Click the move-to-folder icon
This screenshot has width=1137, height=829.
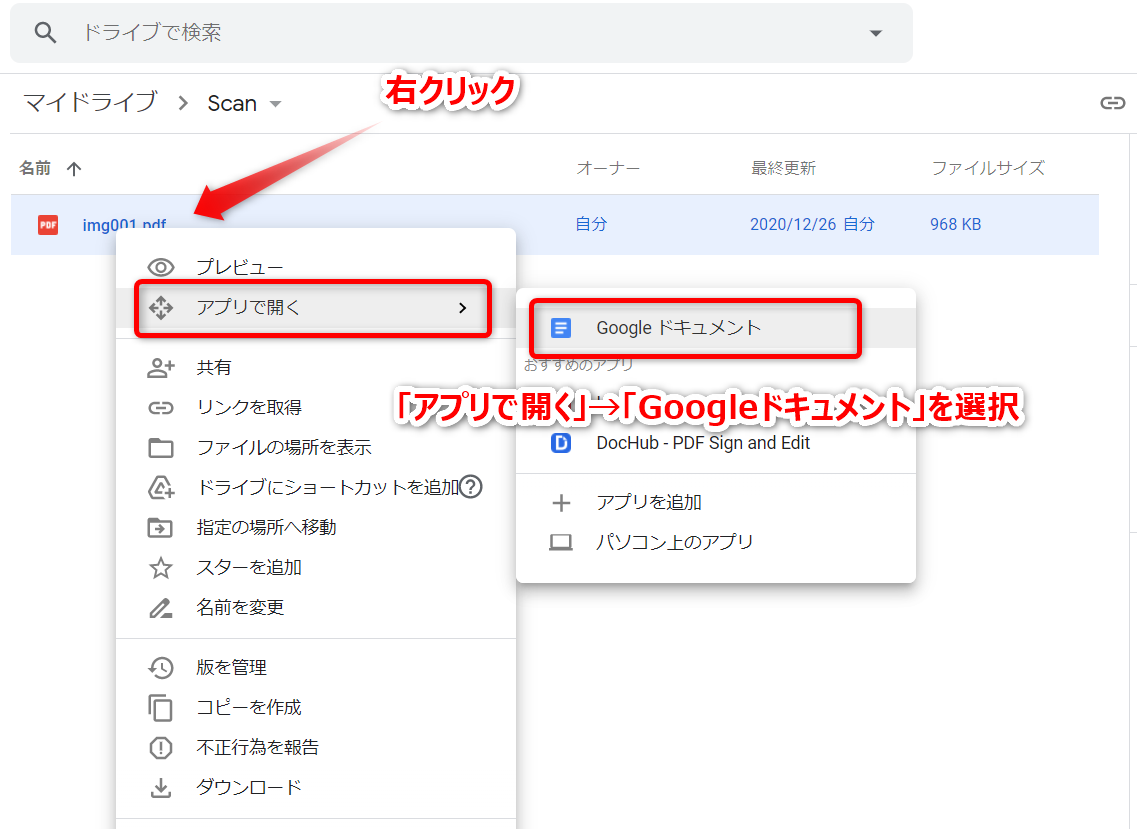(x=160, y=527)
